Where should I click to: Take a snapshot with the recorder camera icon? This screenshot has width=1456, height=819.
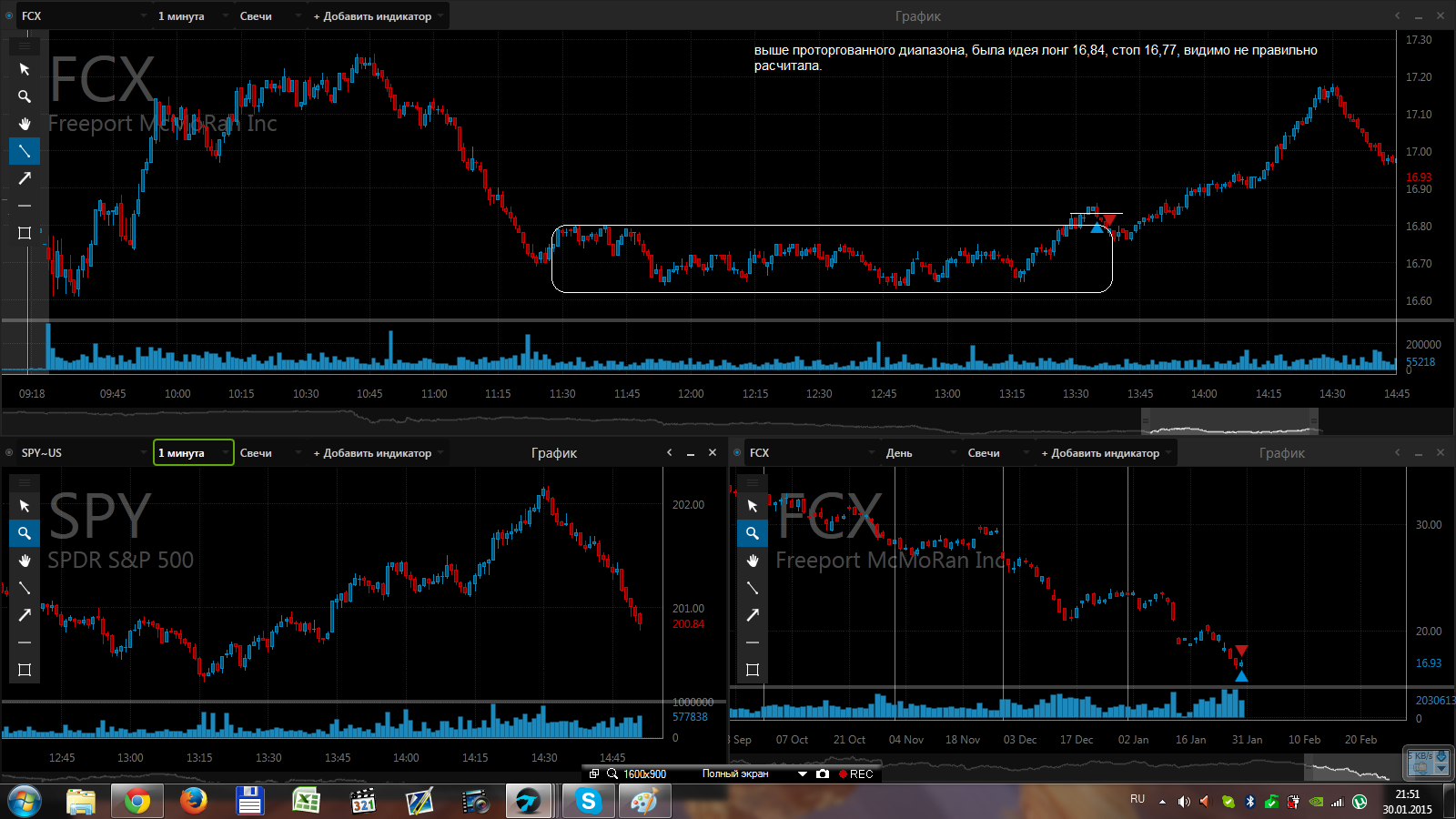823,773
